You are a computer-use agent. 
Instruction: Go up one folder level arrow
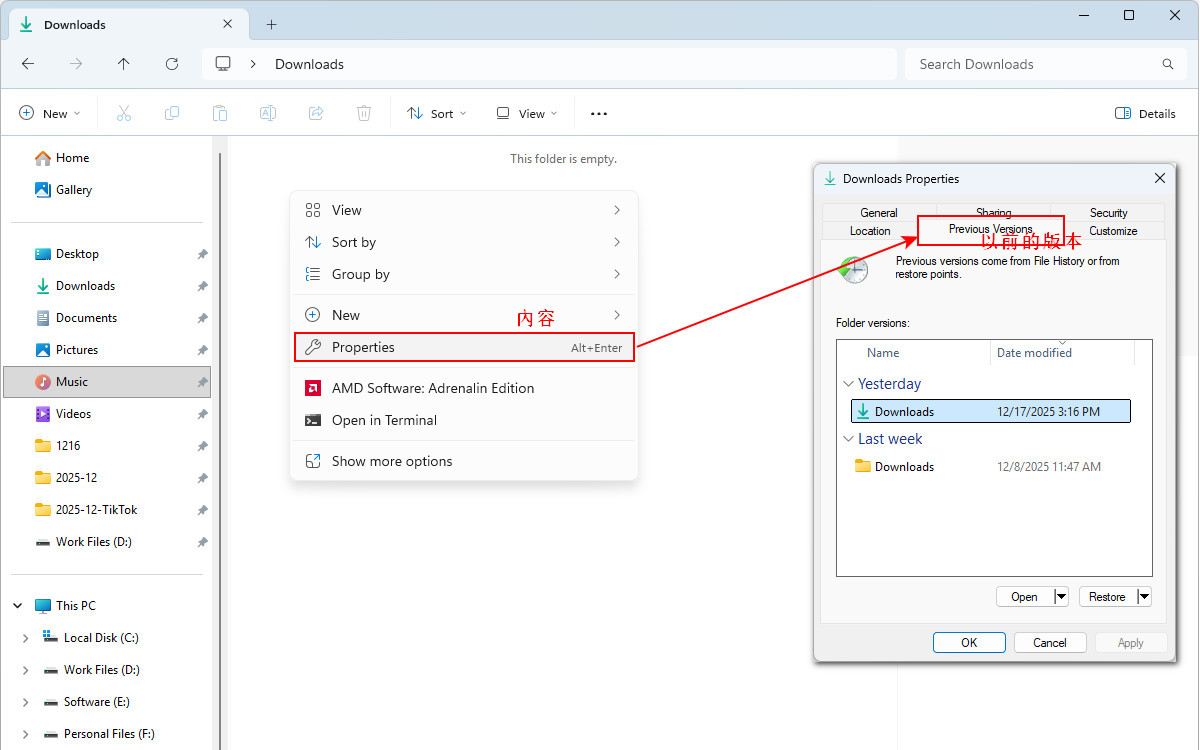tap(124, 64)
